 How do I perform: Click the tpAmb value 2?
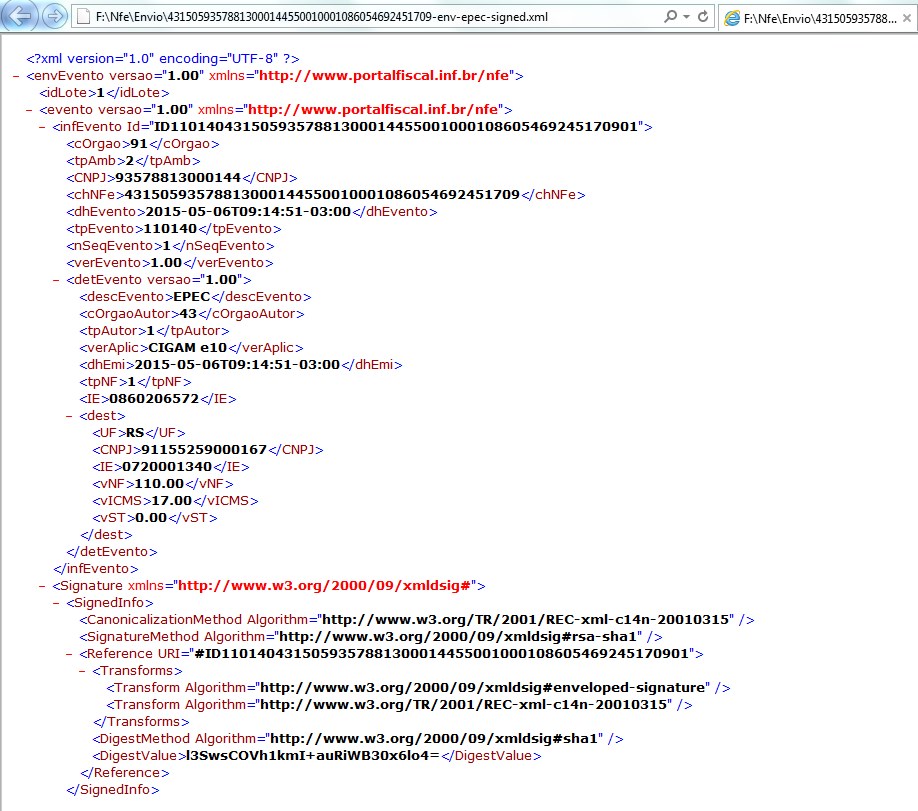point(130,160)
